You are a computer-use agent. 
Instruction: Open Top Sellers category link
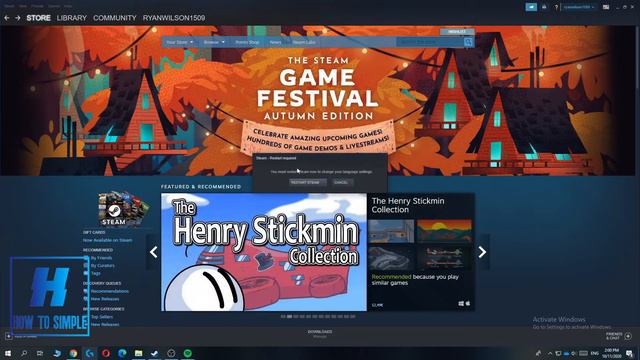(102, 317)
